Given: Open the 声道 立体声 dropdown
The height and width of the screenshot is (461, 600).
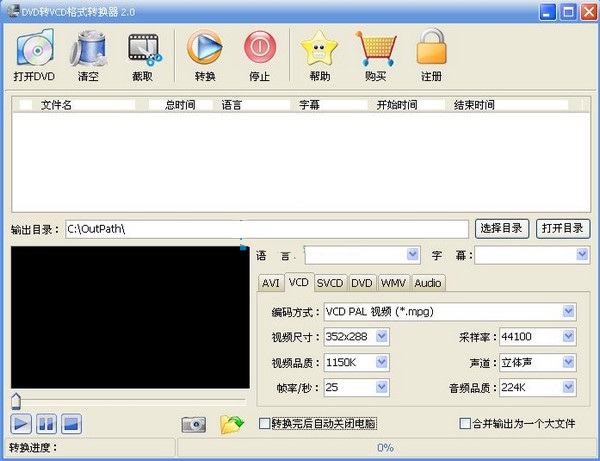Looking at the screenshot, I should tap(568, 362).
